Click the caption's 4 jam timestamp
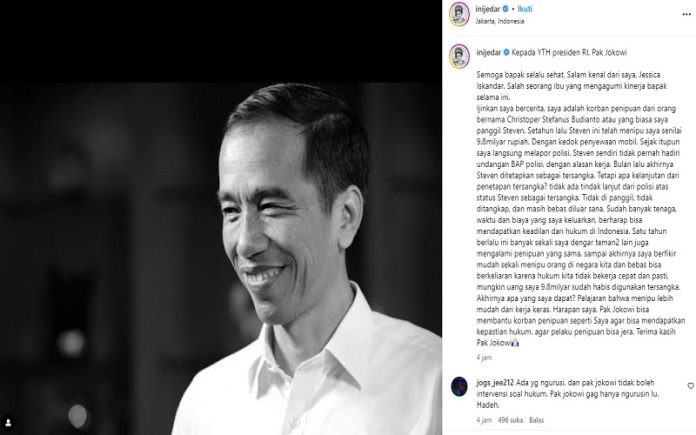 coord(484,357)
